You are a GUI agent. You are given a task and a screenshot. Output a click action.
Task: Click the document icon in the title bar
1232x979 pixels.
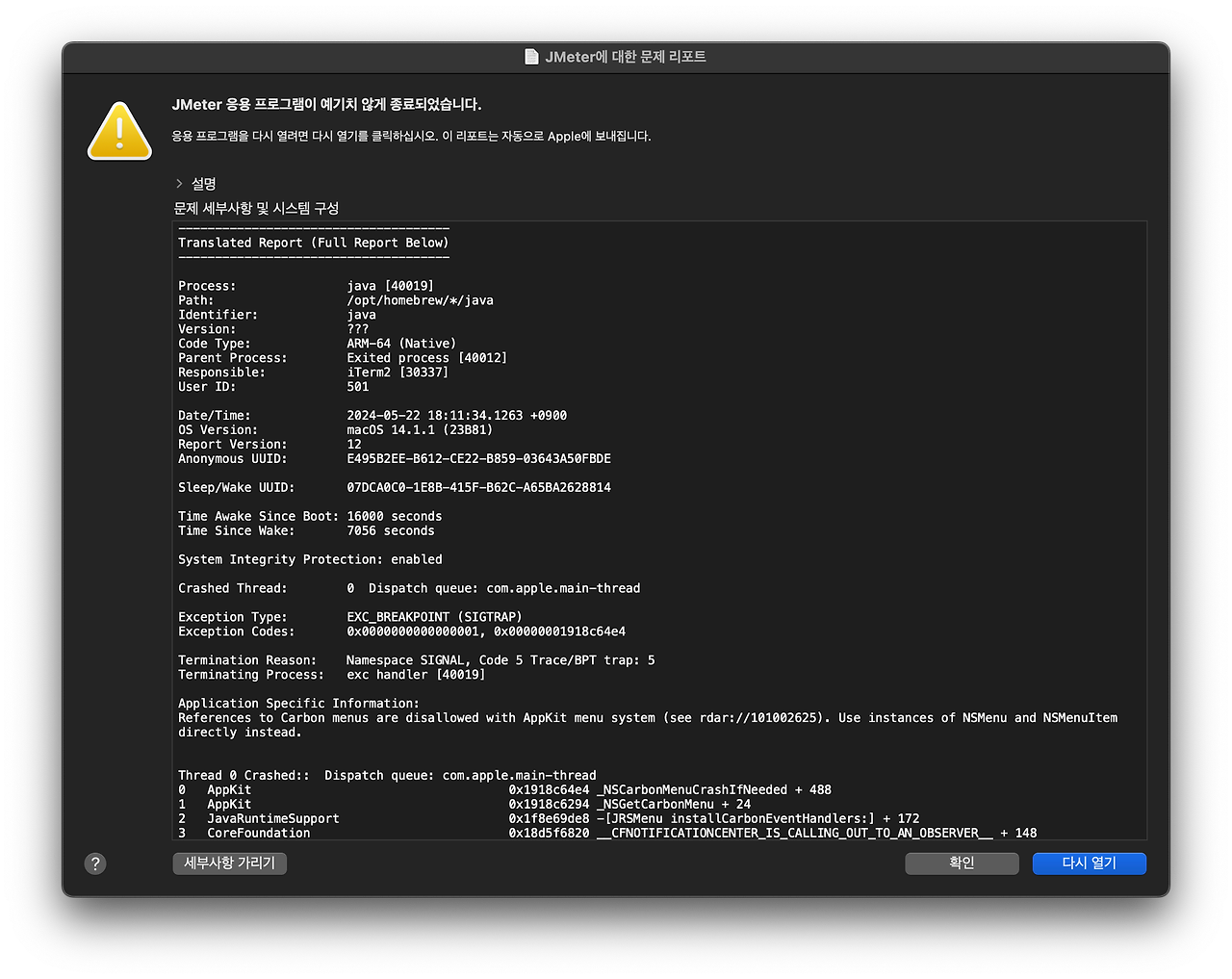click(x=531, y=57)
